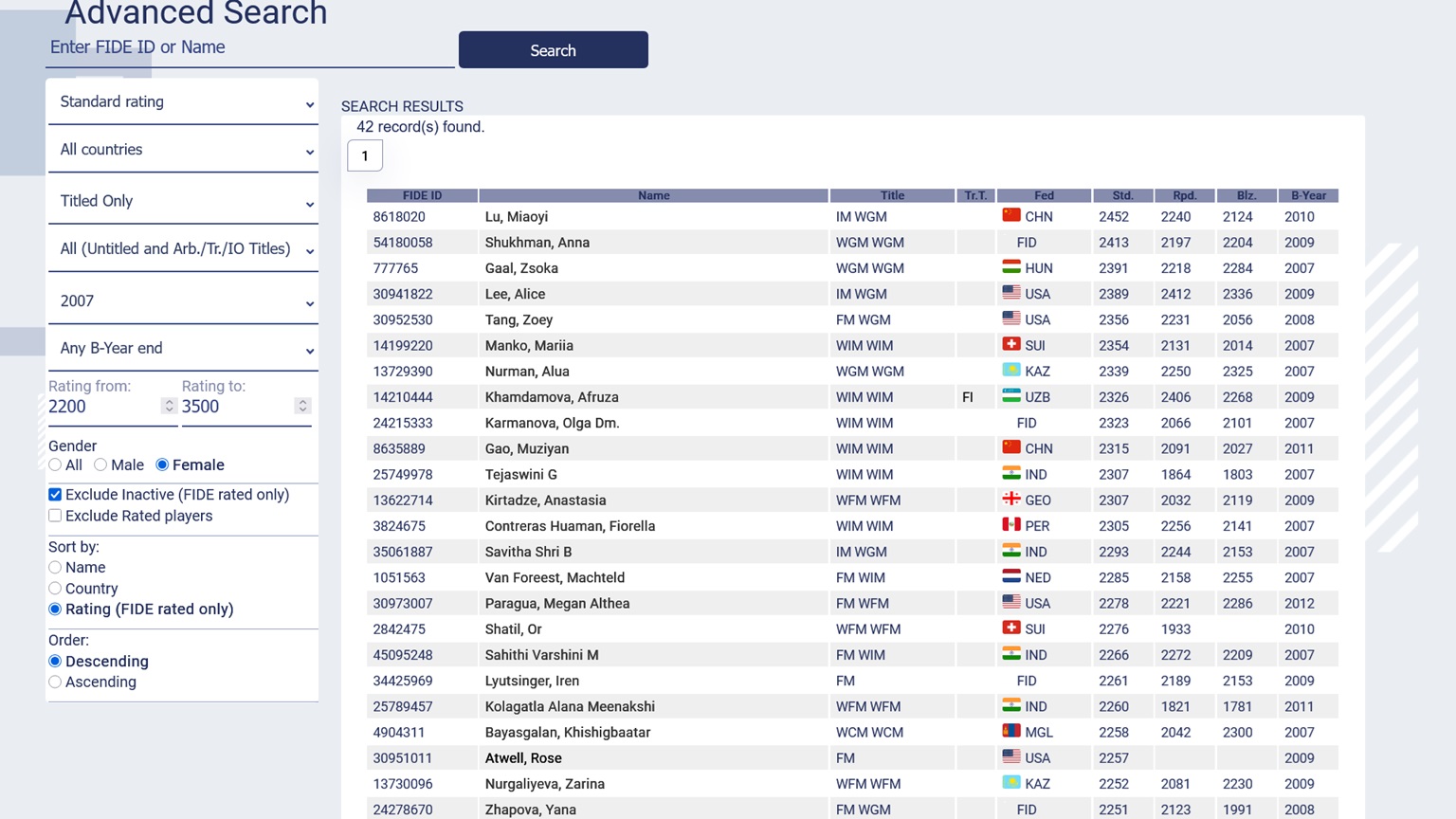Click the USA flag for Paragua, Megan Althea
Screen dimensions: 1456x819
1011,602
